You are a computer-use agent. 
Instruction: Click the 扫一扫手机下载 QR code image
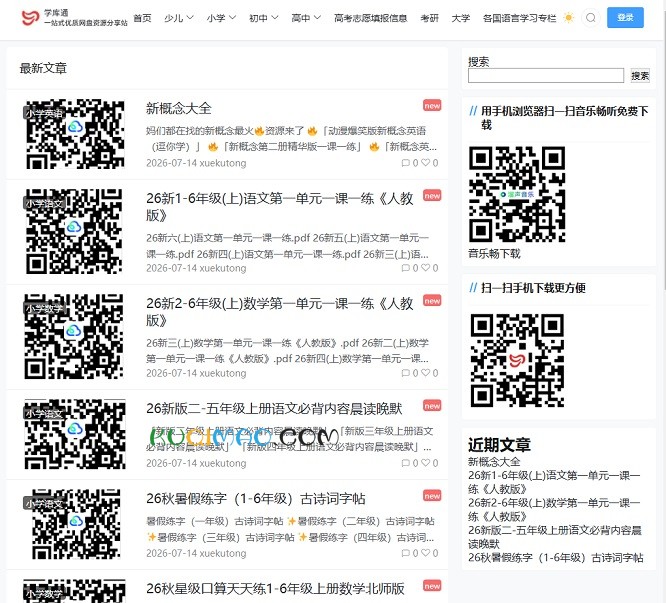(517, 360)
